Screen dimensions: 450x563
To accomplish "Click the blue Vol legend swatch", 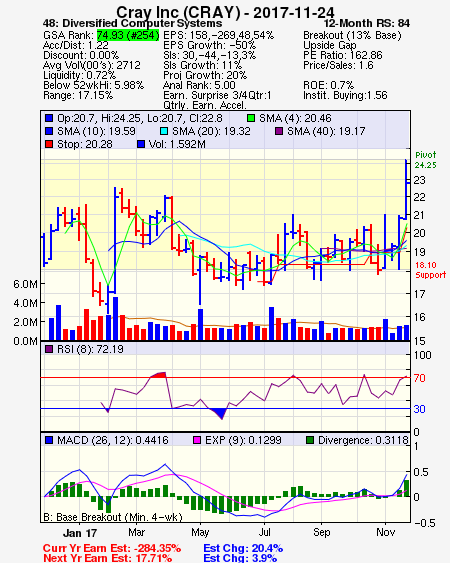I will point(141,144).
